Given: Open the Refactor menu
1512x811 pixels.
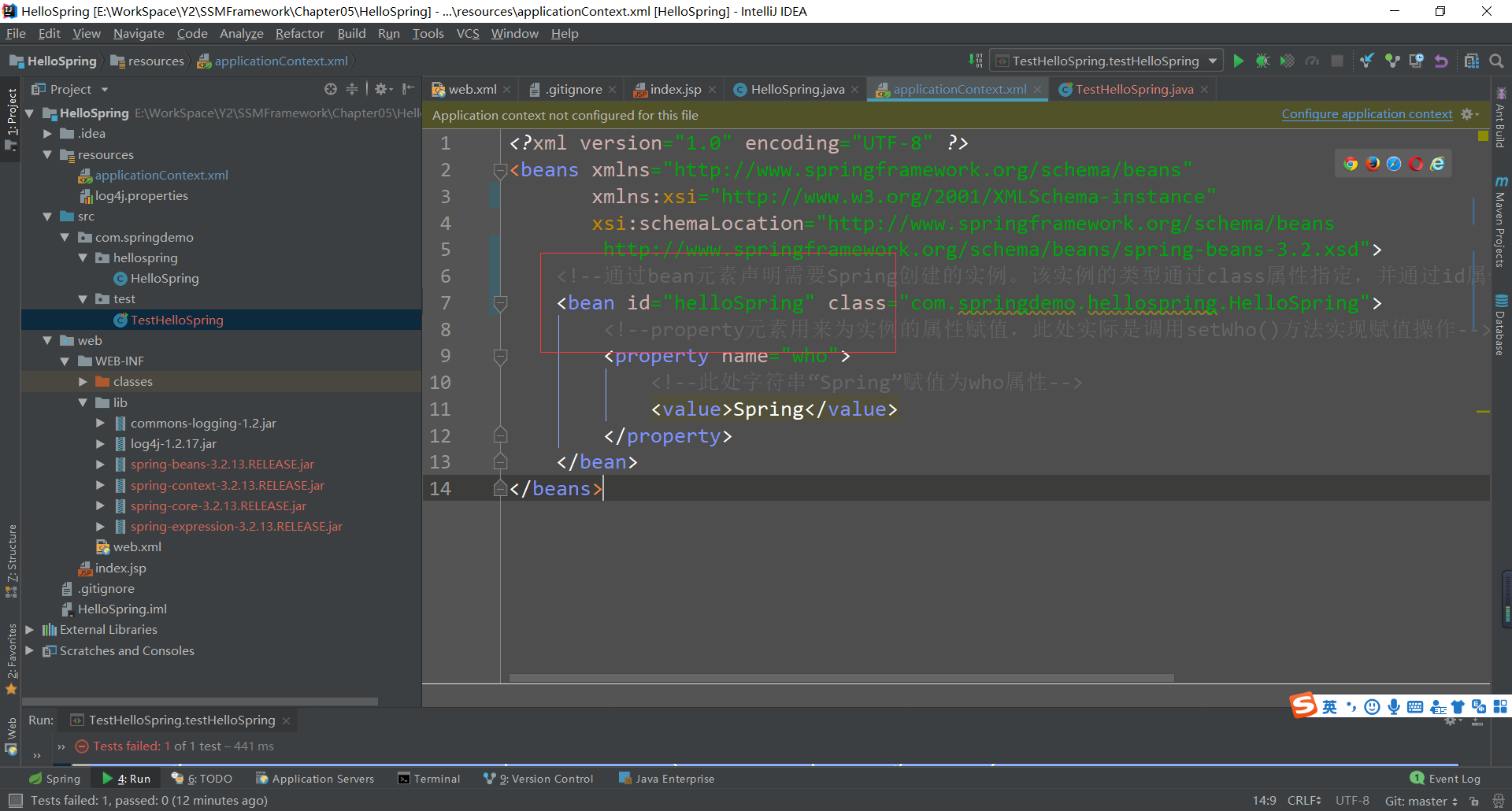Looking at the screenshot, I should click(299, 33).
